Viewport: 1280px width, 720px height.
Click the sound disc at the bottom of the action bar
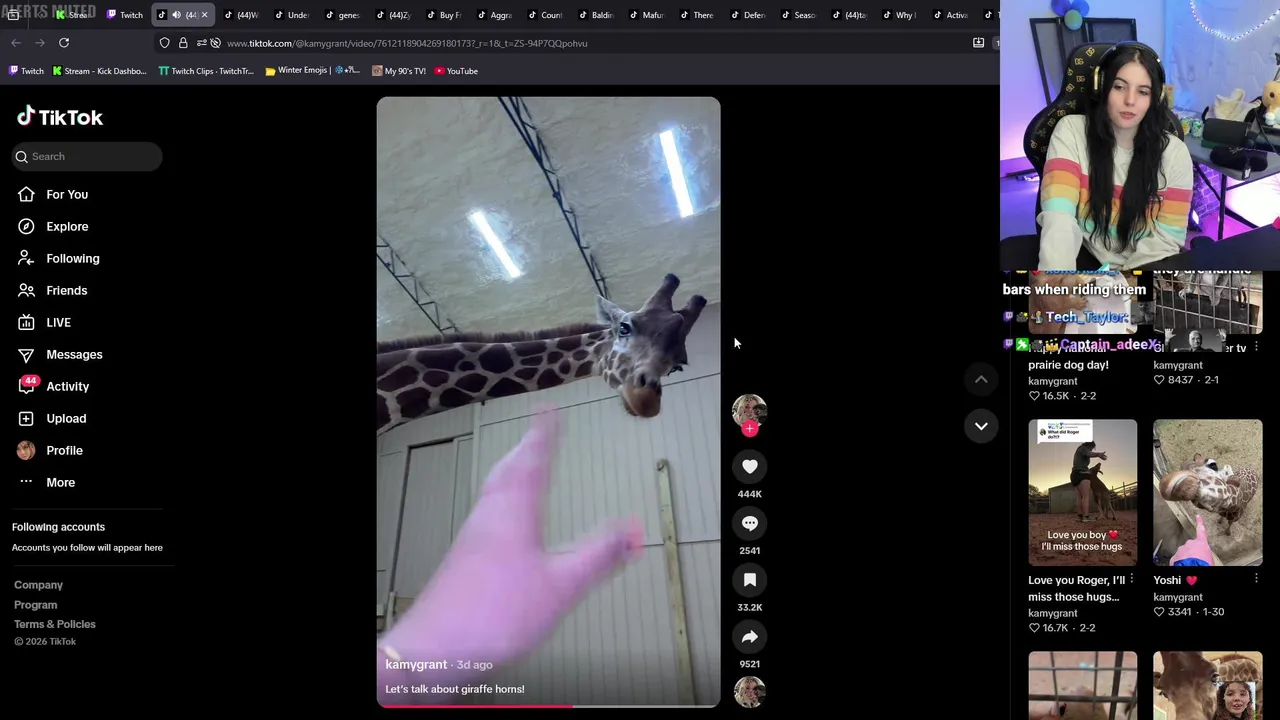[749, 691]
